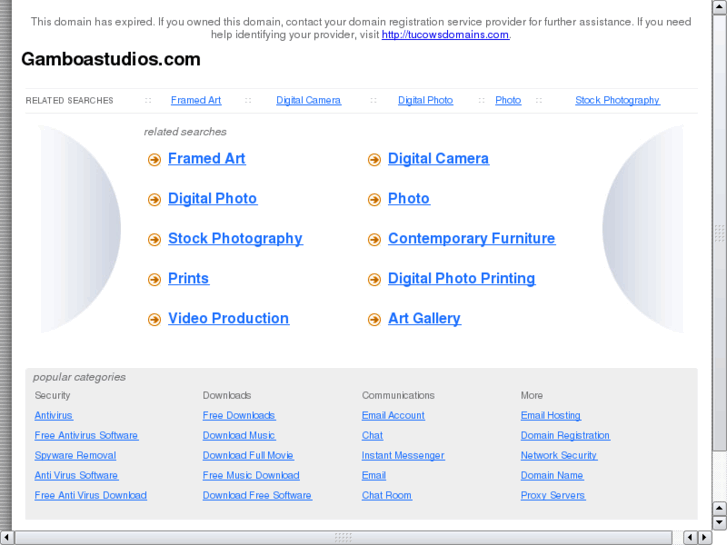Open the Spyware Removal link

coord(75,455)
